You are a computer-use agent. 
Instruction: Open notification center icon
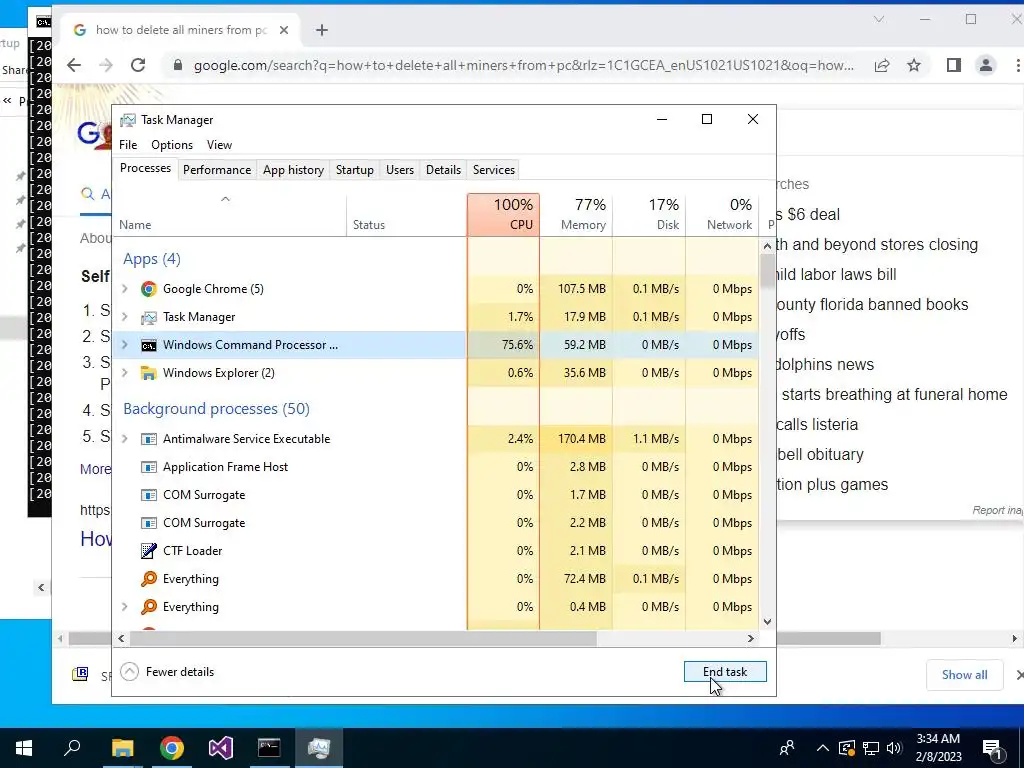[992, 749]
